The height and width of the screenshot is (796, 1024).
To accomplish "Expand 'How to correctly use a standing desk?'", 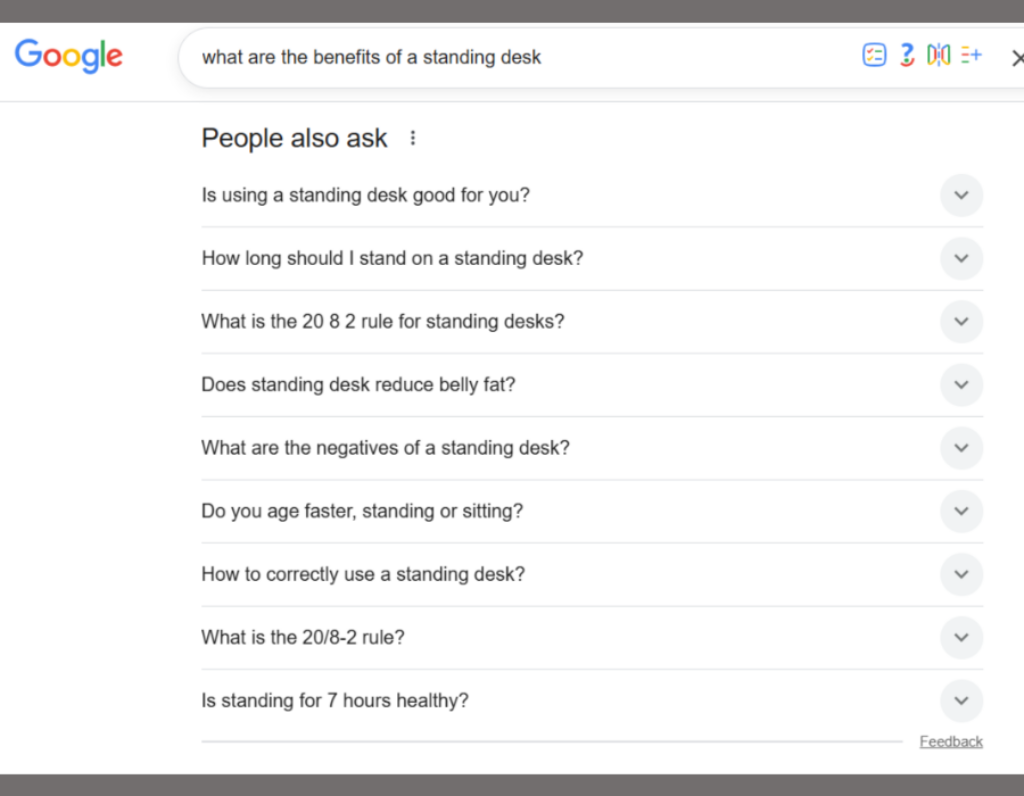I will tap(961, 574).
